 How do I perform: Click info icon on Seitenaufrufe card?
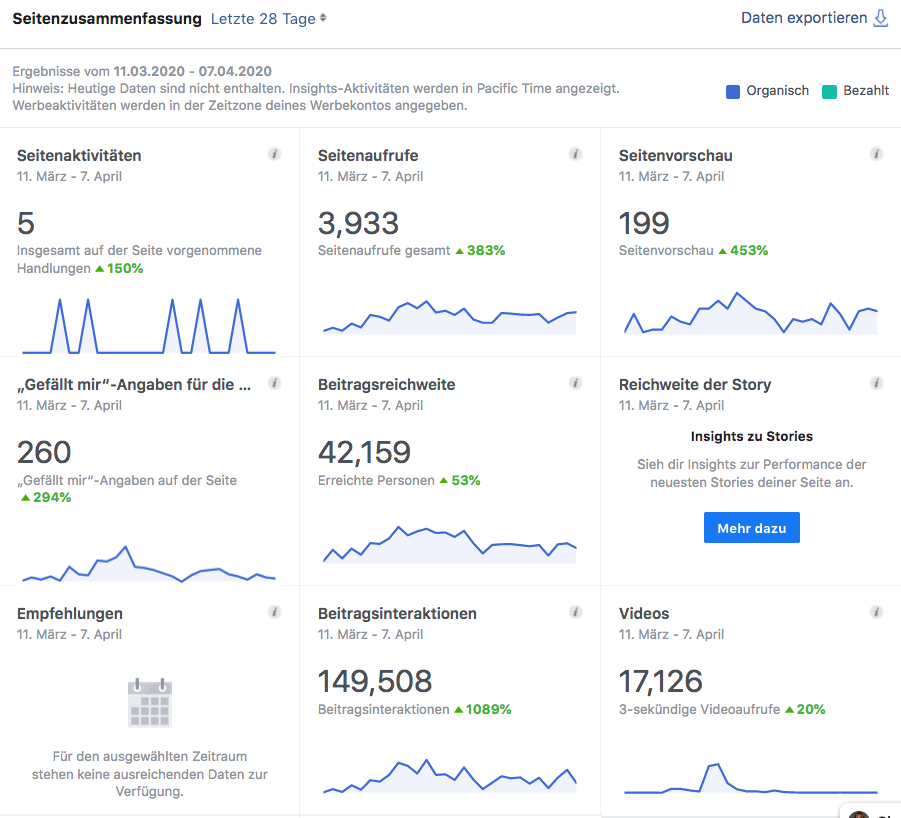click(x=576, y=154)
